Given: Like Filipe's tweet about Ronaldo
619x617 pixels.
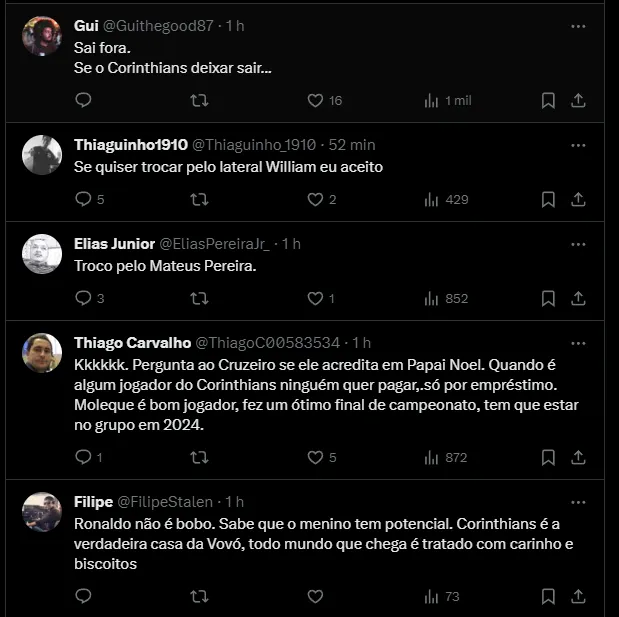Looking at the screenshot, I should coord(315,596).
